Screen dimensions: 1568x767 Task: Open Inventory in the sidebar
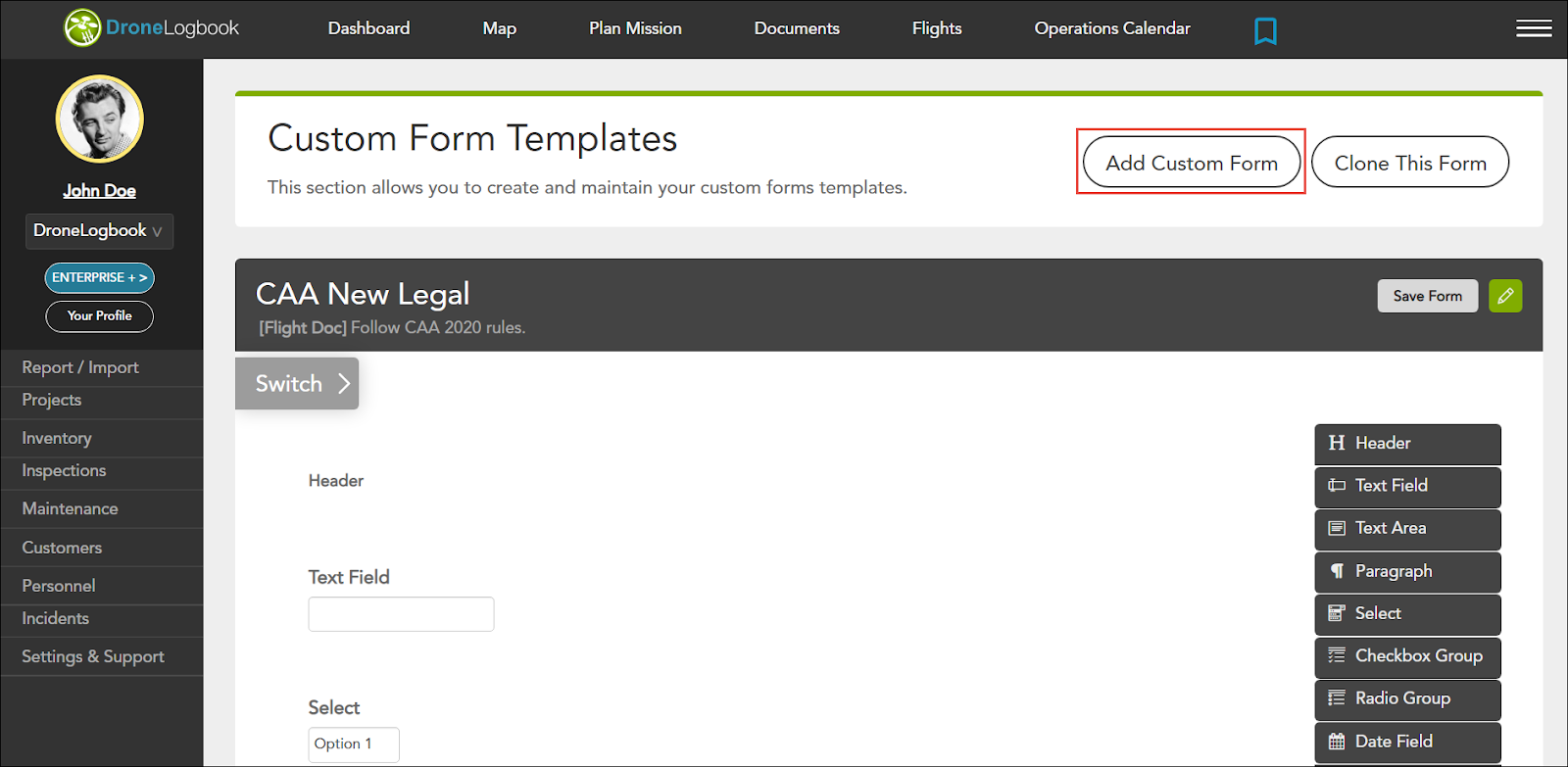click(102, 438)
